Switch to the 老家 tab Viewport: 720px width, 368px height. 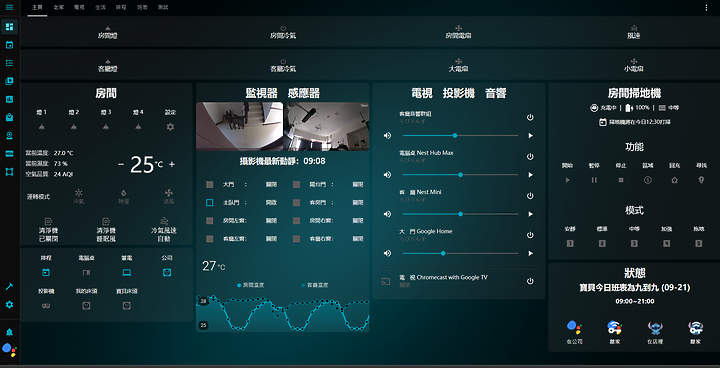58,7
